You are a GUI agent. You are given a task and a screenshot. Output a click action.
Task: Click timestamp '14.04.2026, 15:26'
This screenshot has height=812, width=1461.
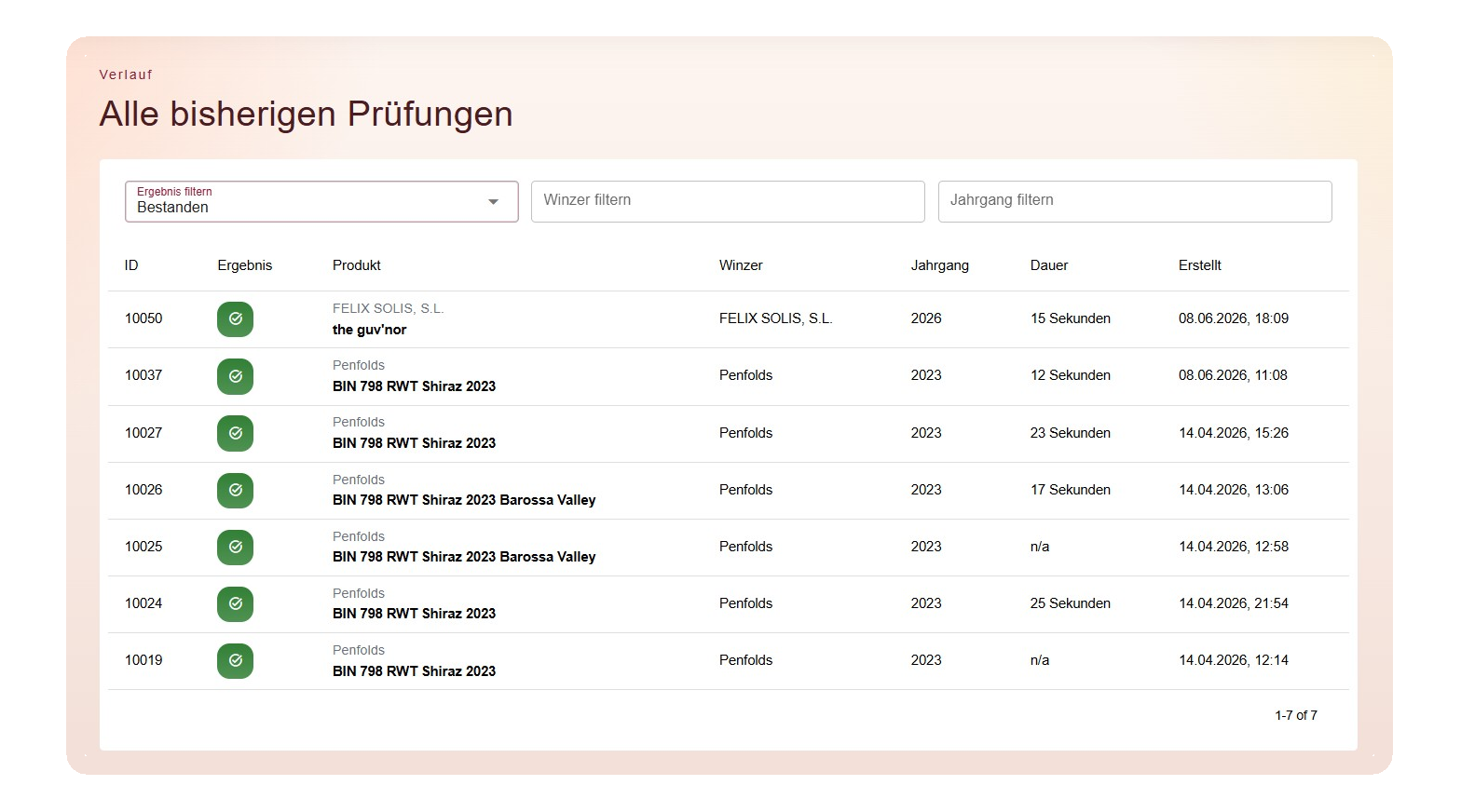click(1234, 433)
